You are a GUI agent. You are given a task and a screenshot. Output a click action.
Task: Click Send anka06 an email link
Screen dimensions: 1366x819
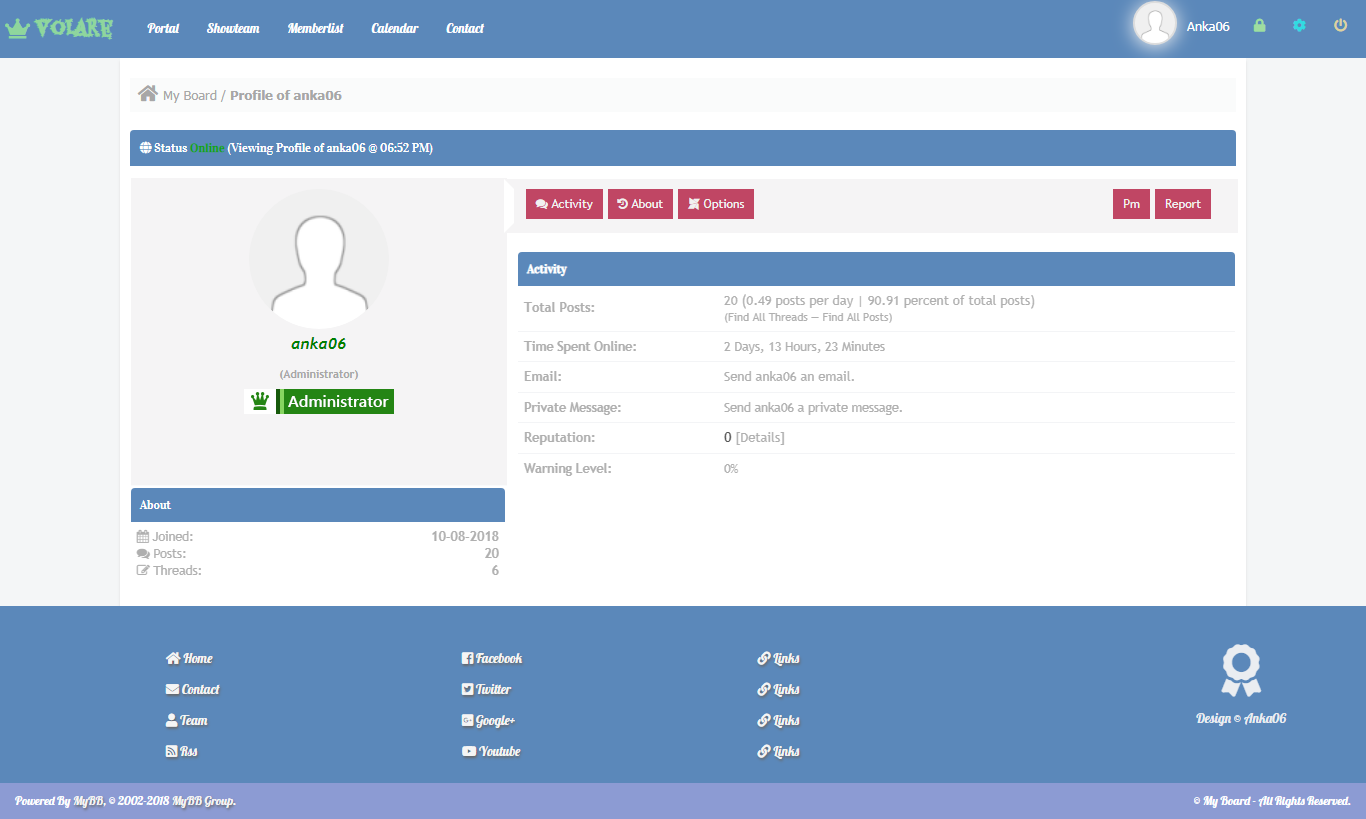coord(788,377)
